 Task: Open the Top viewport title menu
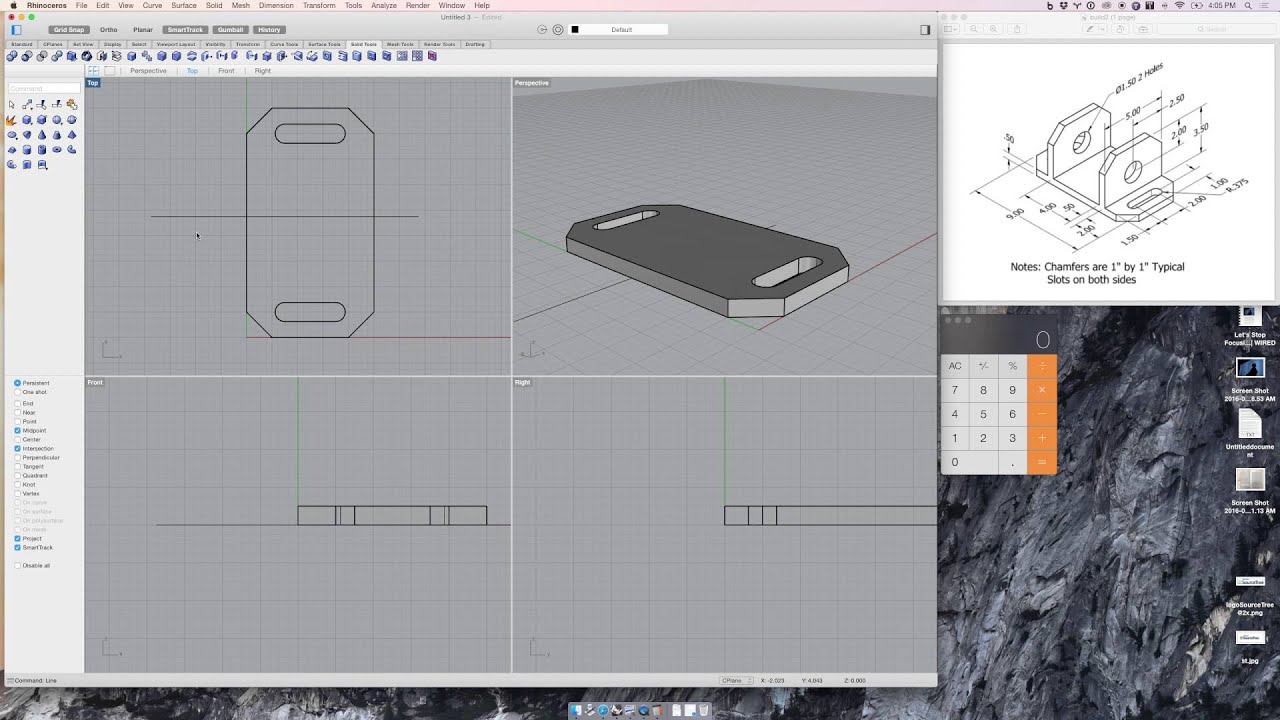pyautogui.click(x=92, y=83)
